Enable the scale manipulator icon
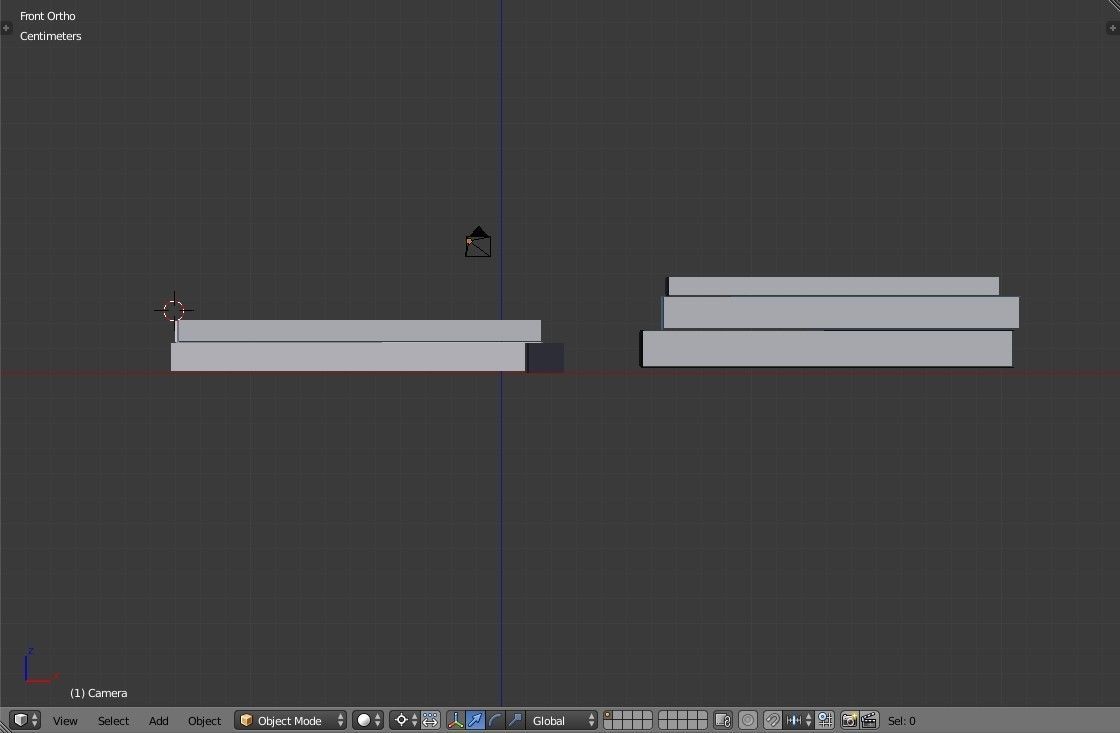1120x733 pixels. (x=514, y=720)
